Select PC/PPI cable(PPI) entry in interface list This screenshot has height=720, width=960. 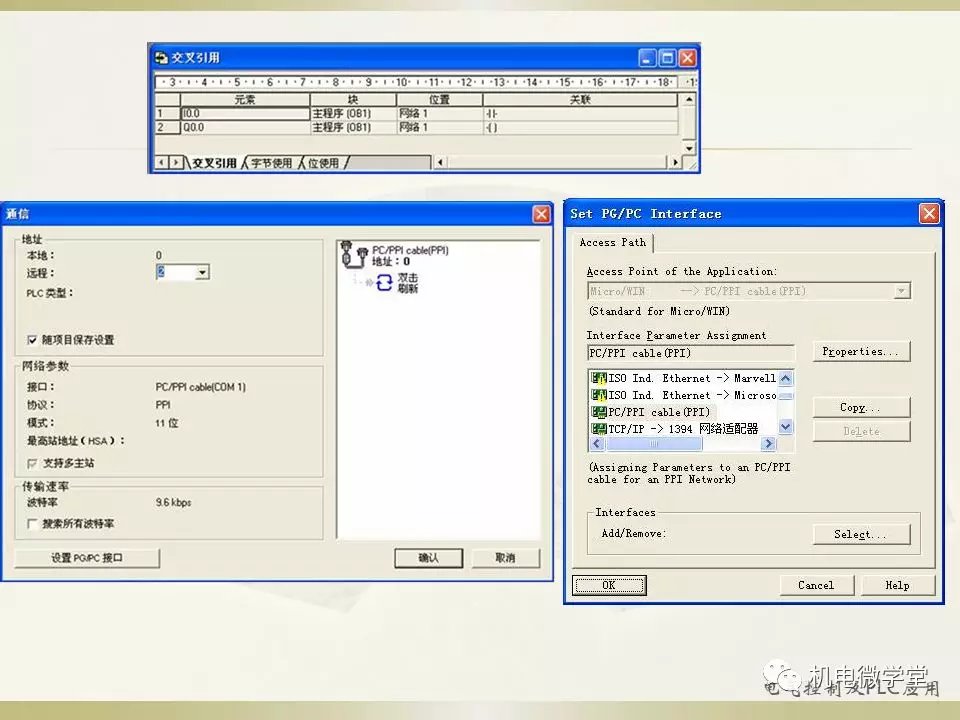tap(650, 412)
